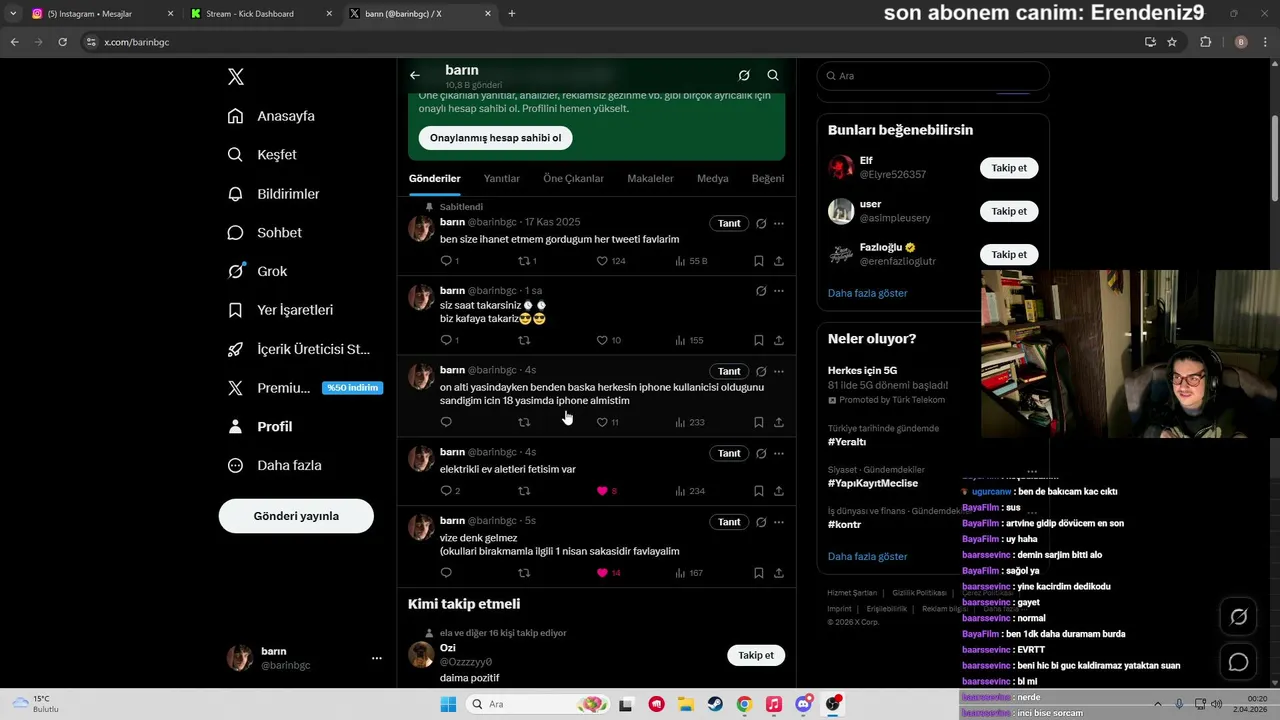
Task: Open Windows Start menu
Action: pyautogui.click(x=448, y=704)
